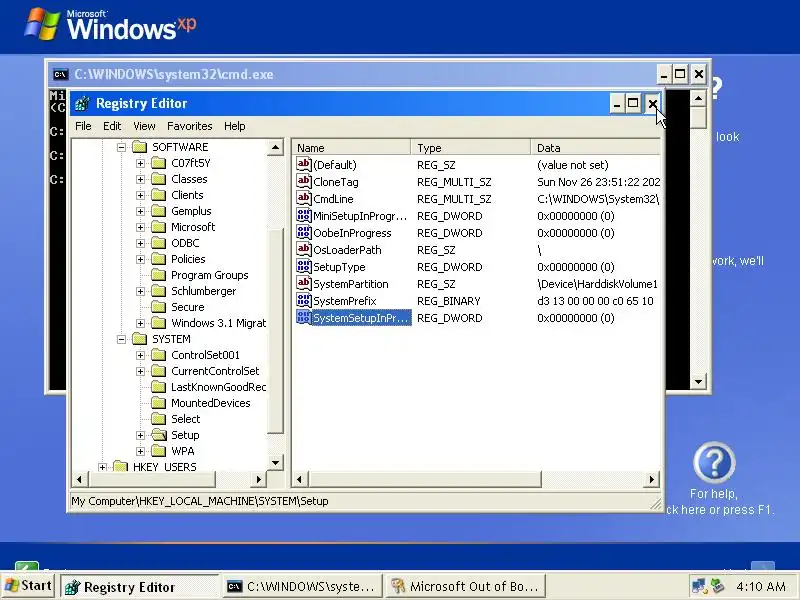Expand the Gemplus key
The width and height of the screenshot is (800, 600).
[140, 211]
